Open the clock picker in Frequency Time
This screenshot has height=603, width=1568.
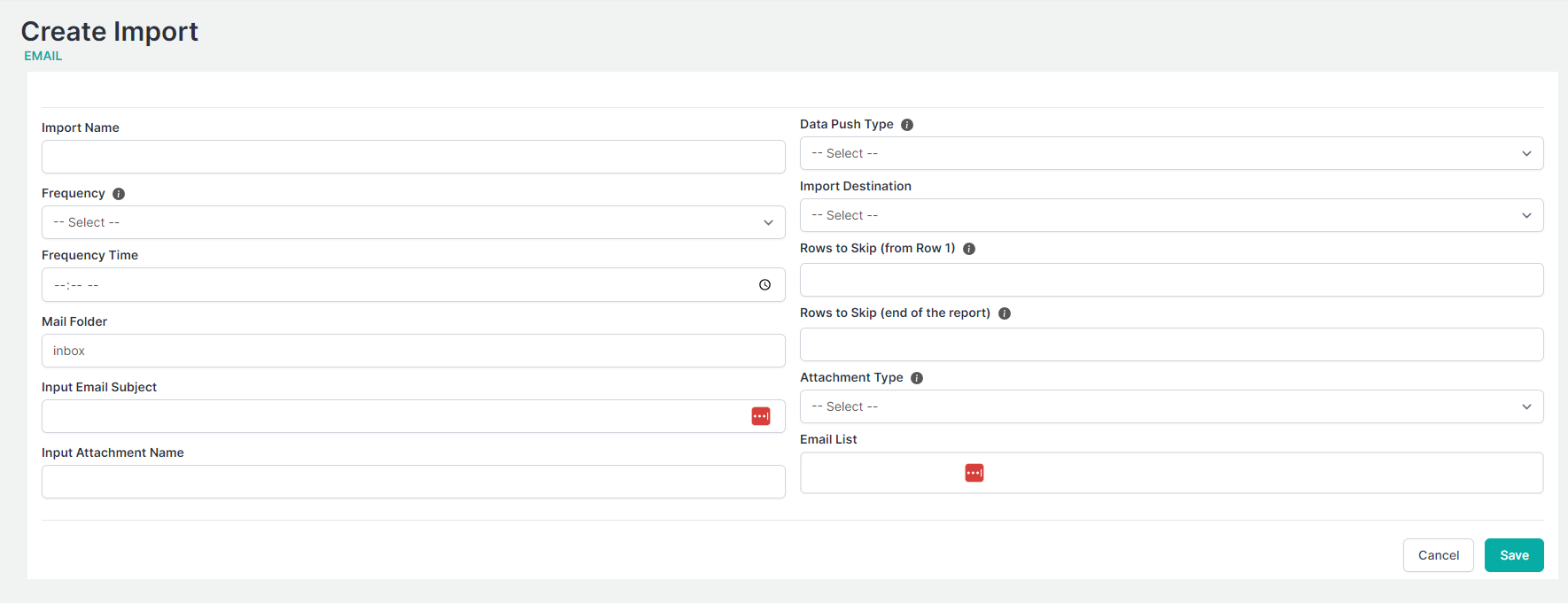[x=765, y=285]
